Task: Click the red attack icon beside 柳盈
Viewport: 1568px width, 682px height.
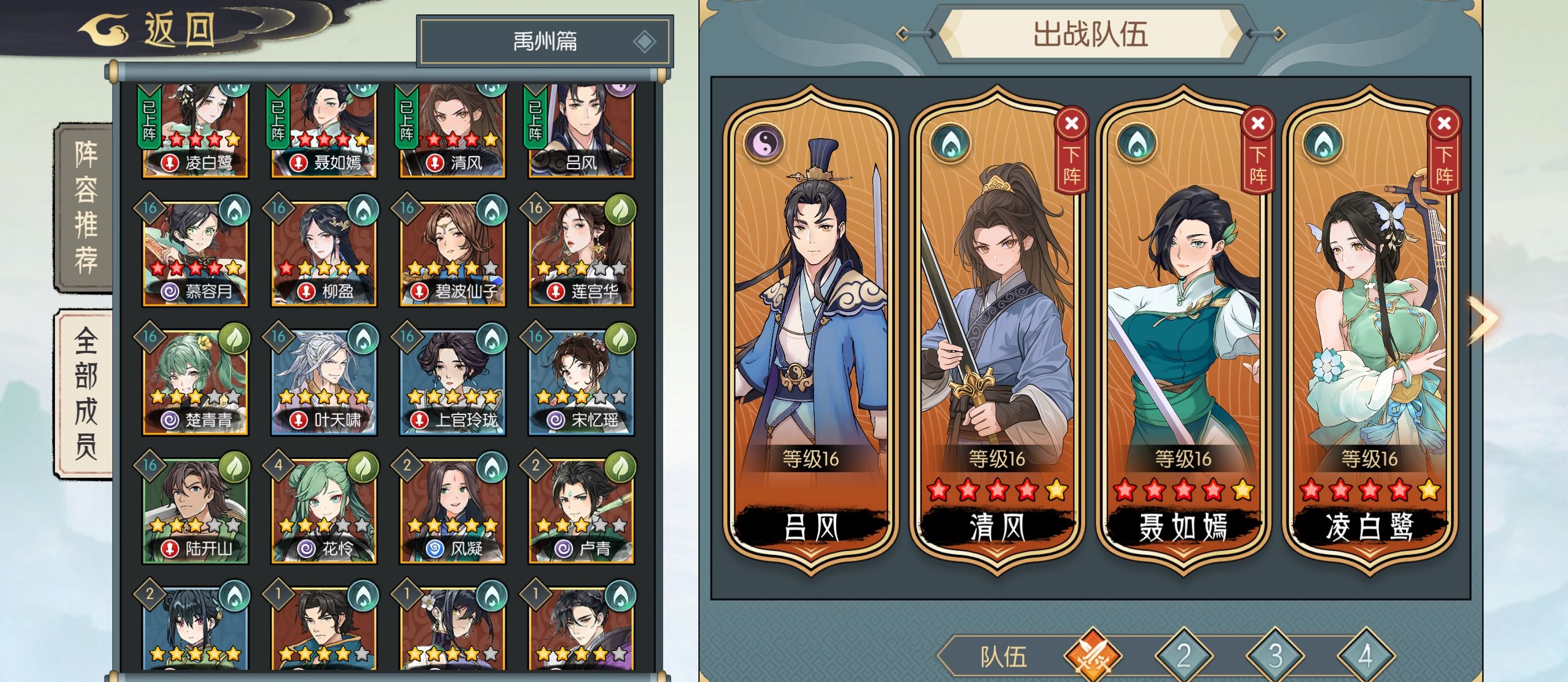Action: (x=306, y=292)
